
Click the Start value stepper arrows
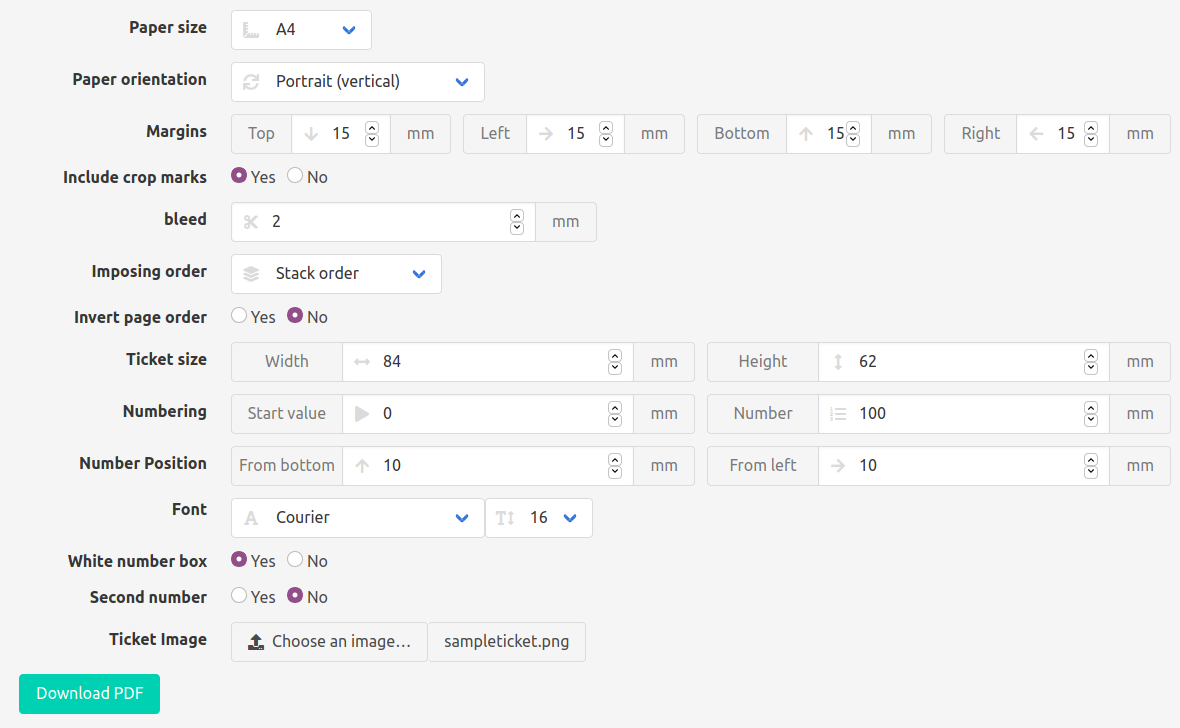pyautogui.click(x=615, y=414)
